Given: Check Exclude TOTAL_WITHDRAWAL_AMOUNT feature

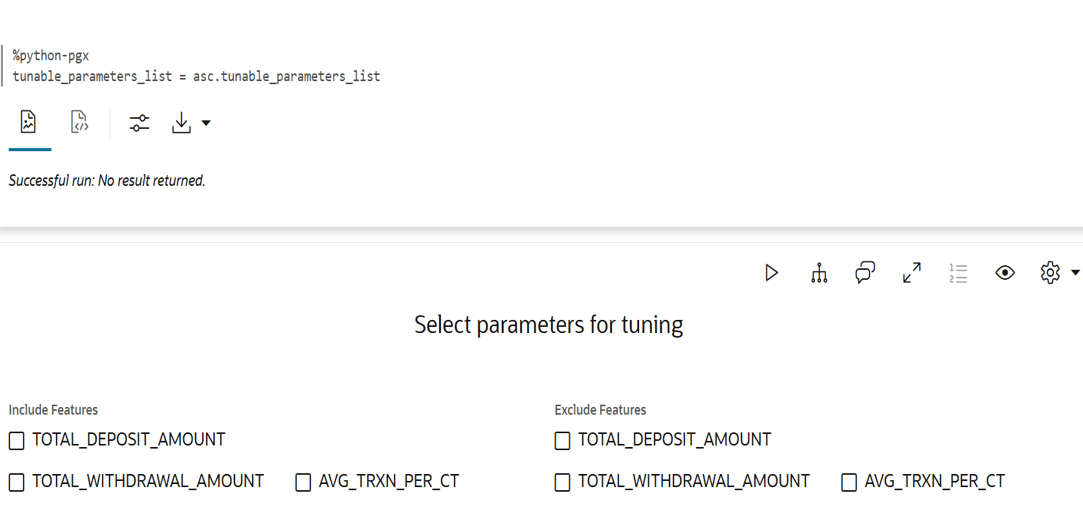Looking at the screenshot, I should (562, 482).
